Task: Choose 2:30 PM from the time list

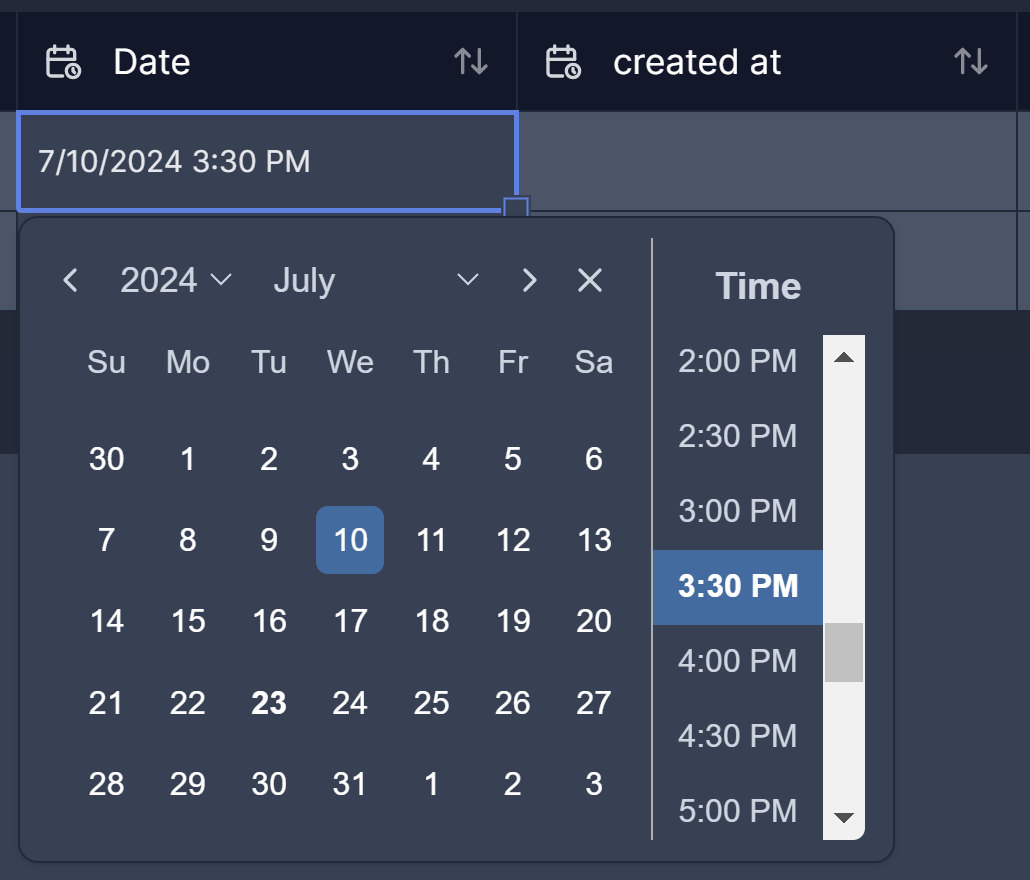Action: pyautogui.click(x=737, y=436)
